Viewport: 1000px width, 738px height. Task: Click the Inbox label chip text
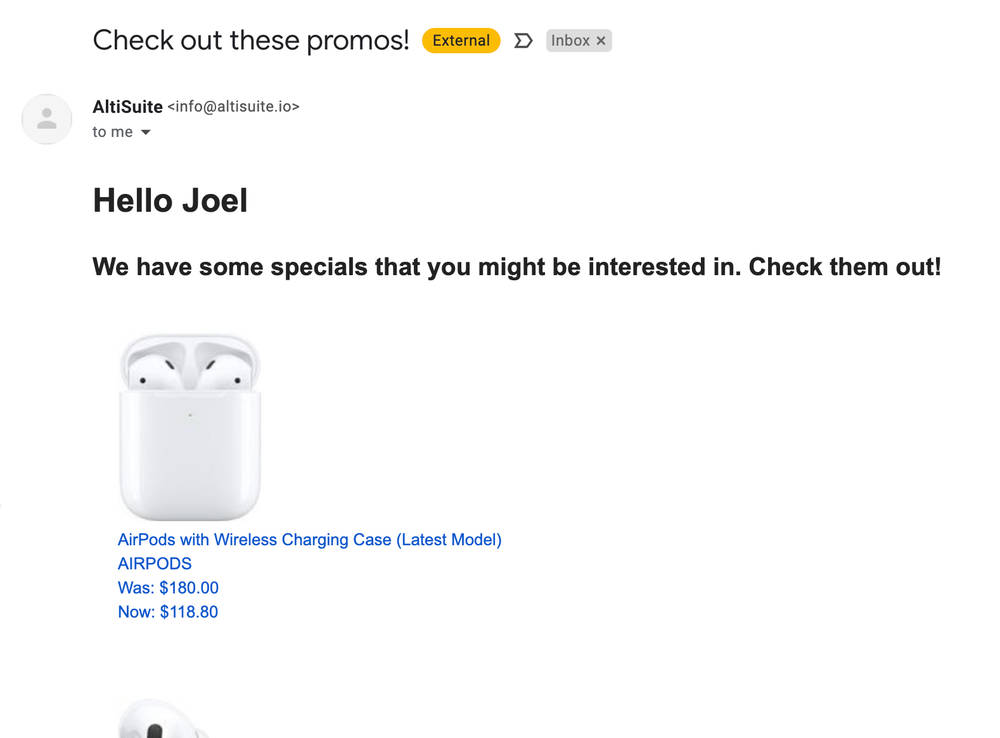pyautogui.click(x=570, y=41)
